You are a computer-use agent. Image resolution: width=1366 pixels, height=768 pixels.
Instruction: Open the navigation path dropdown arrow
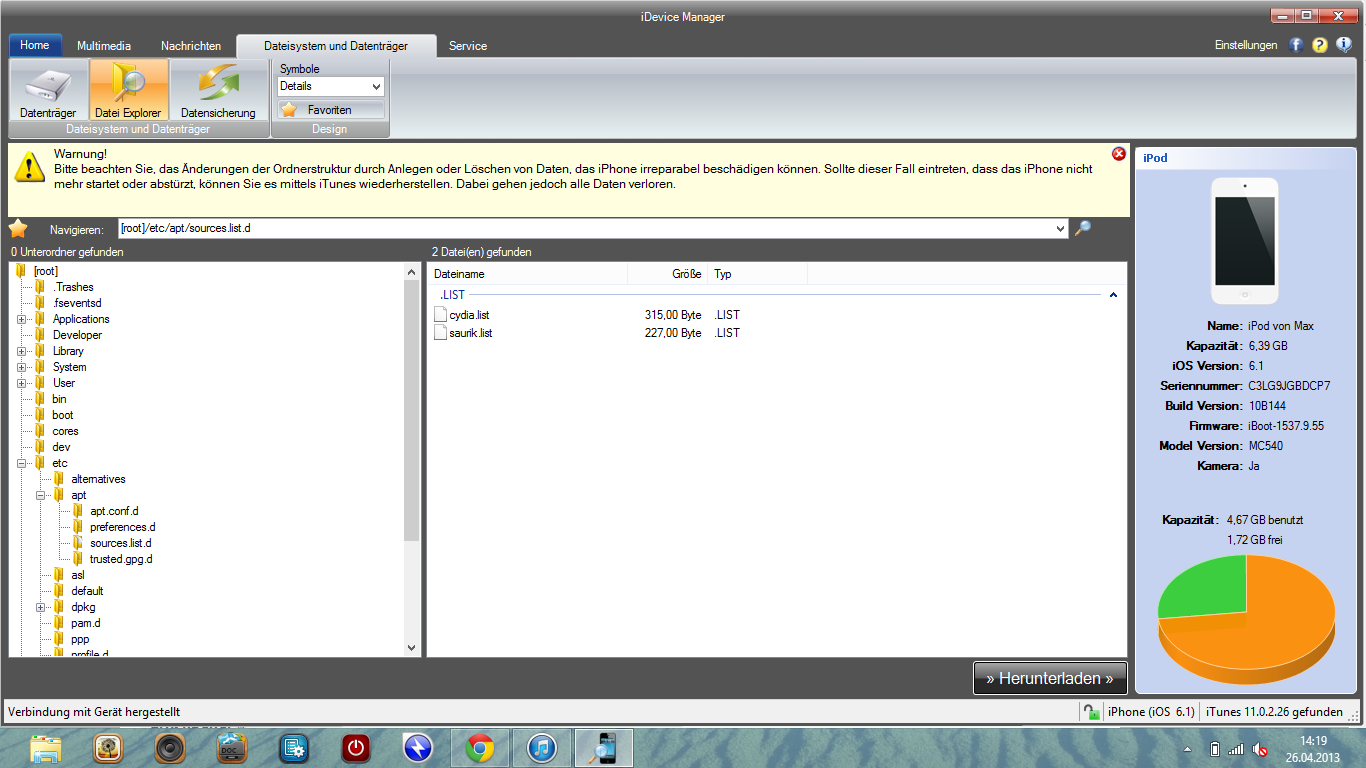1061,229
